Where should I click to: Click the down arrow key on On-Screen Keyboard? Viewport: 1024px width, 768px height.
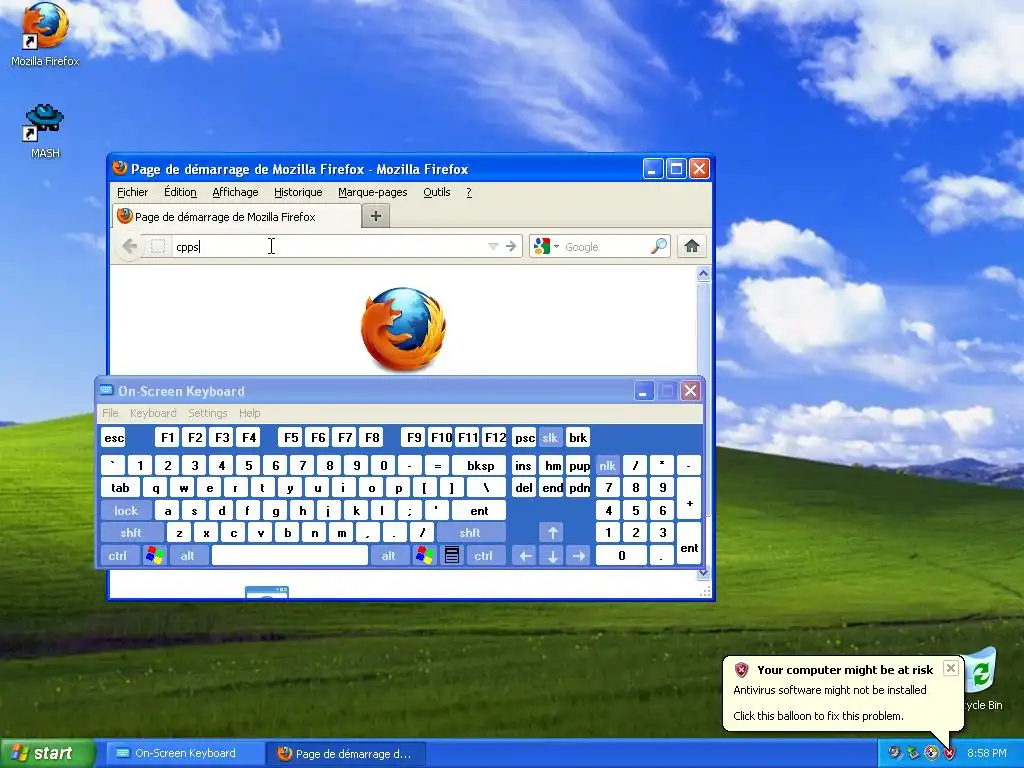pyautogui.click(x=552, y=556)
